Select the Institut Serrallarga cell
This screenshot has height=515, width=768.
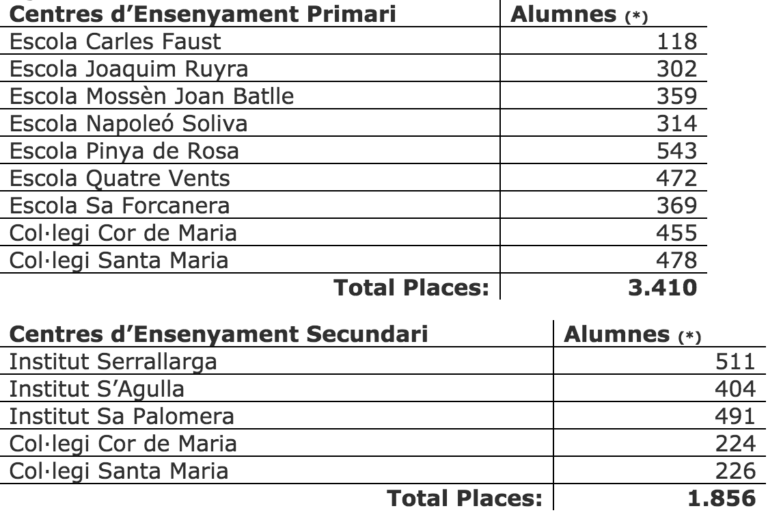(x=113, y=361)
